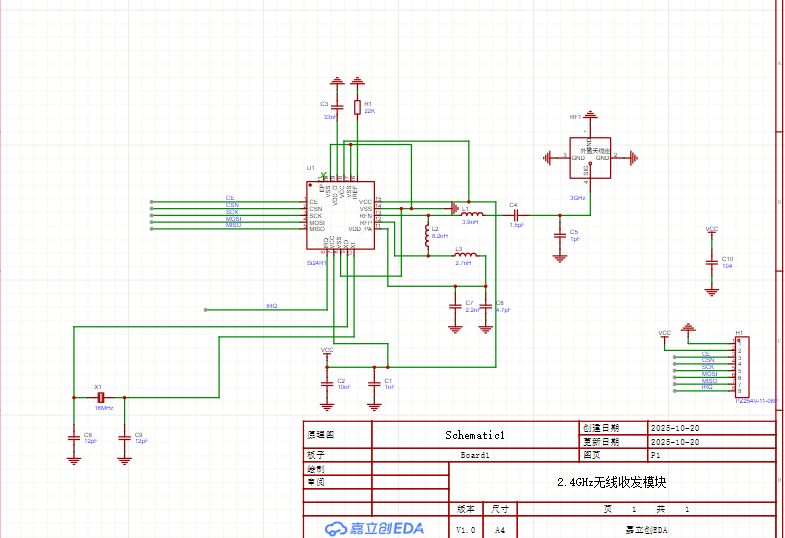Click the V1.0 version cell
785x538 pixels.
[x=466, y=529]
